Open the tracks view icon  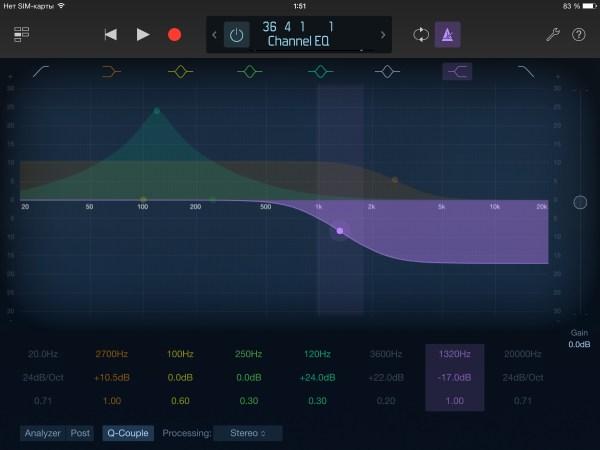pyautogui.click(x=21, y=34)
